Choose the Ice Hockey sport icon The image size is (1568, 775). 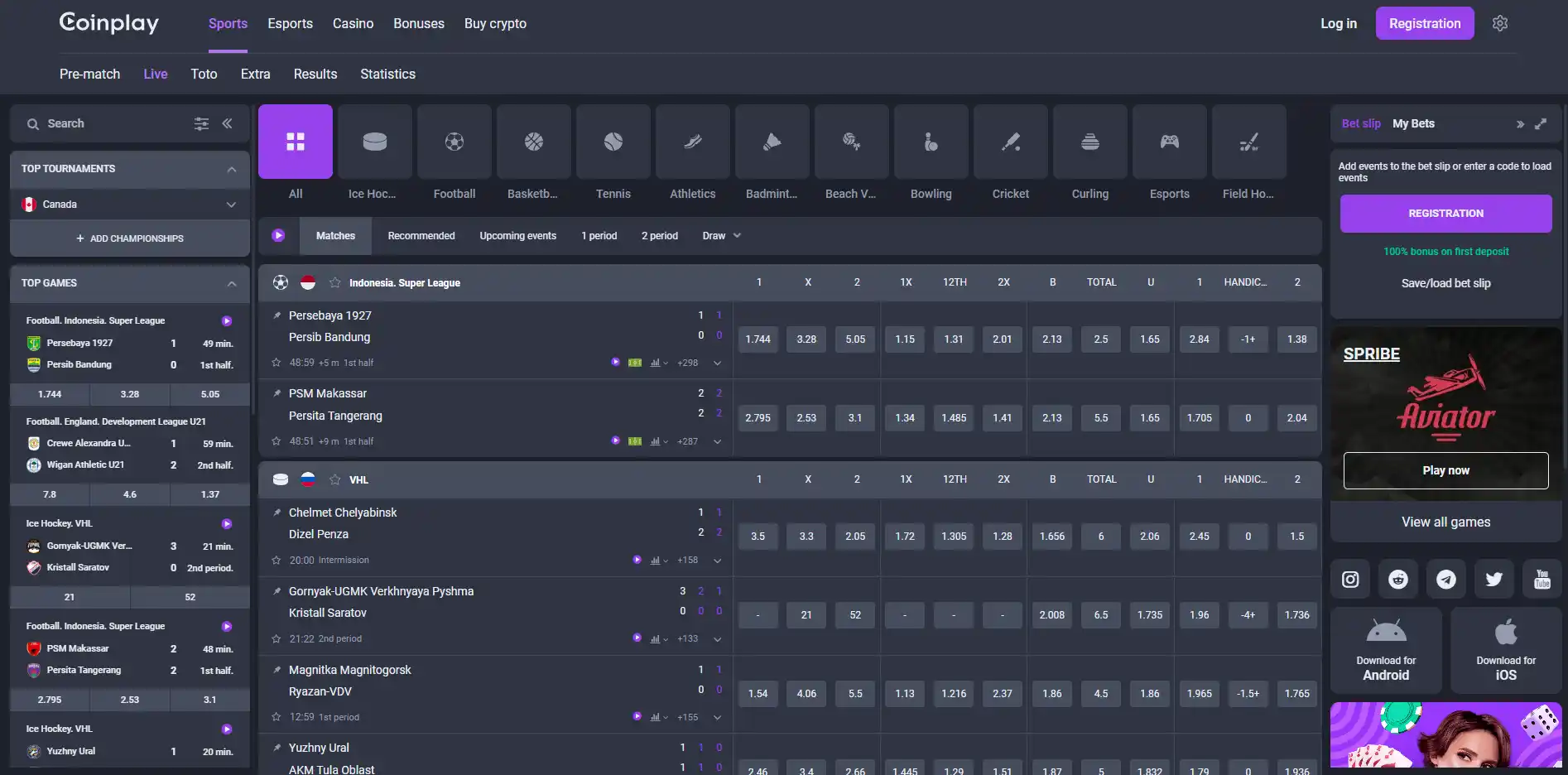point(375,142)
